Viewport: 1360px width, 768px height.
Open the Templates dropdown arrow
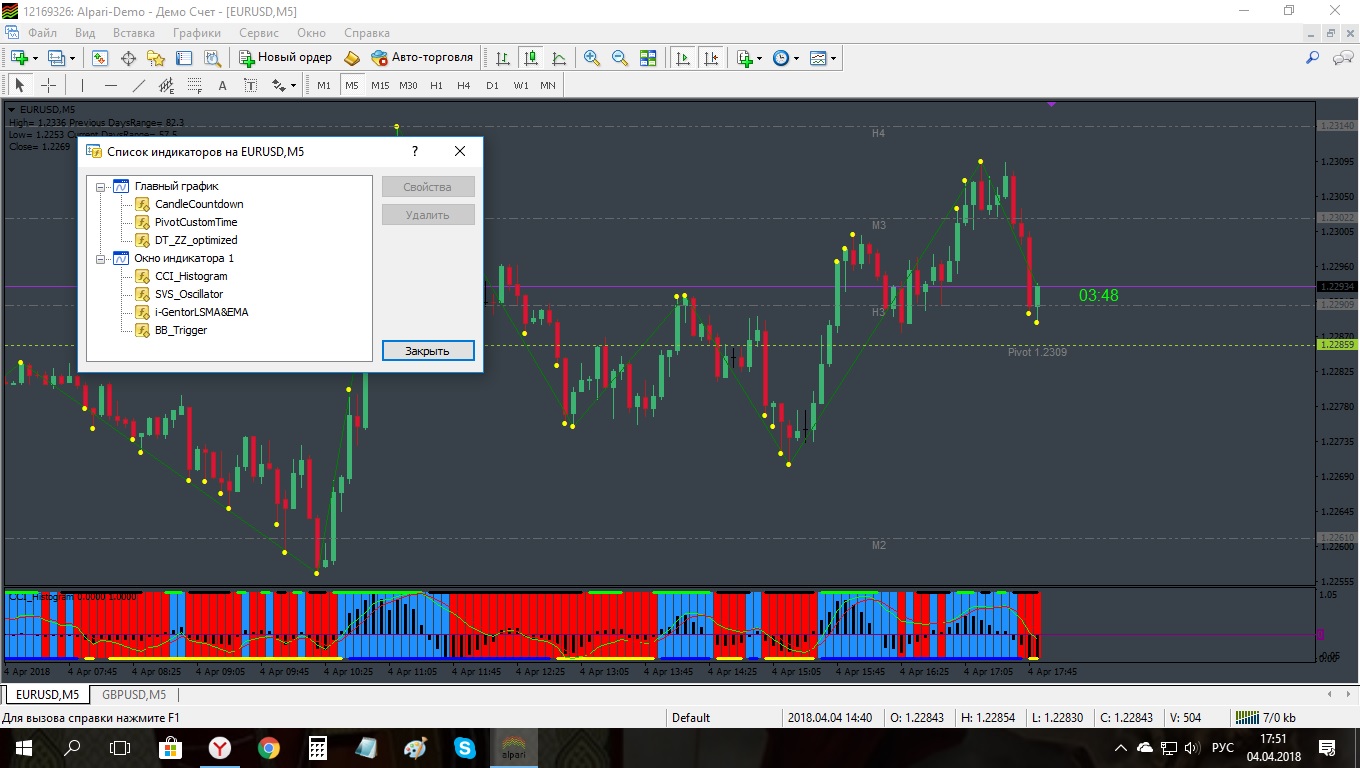click(x=833, y=58)
